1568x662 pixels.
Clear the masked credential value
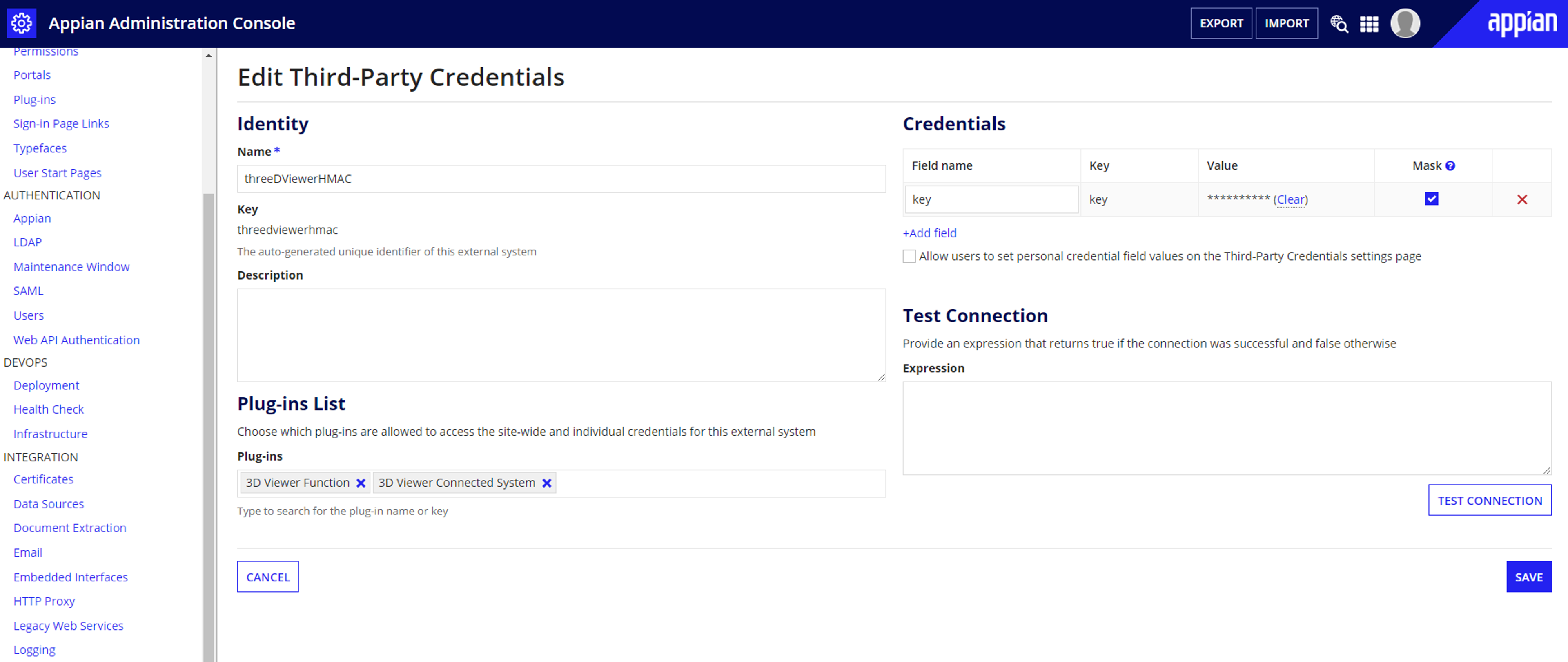click(x=1290, y=199)
